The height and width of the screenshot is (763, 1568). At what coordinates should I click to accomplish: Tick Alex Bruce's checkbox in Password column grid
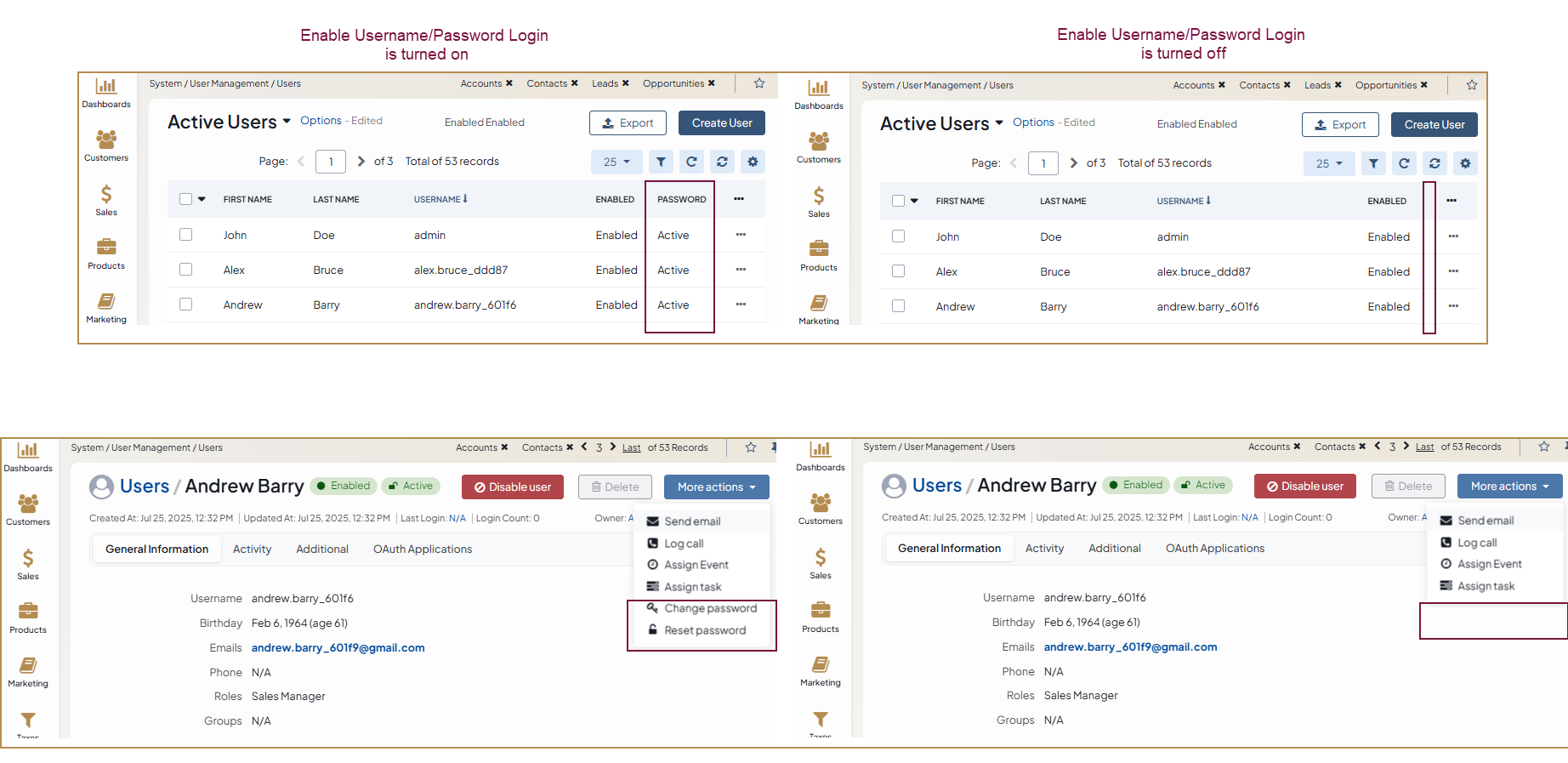coord(185,270)
